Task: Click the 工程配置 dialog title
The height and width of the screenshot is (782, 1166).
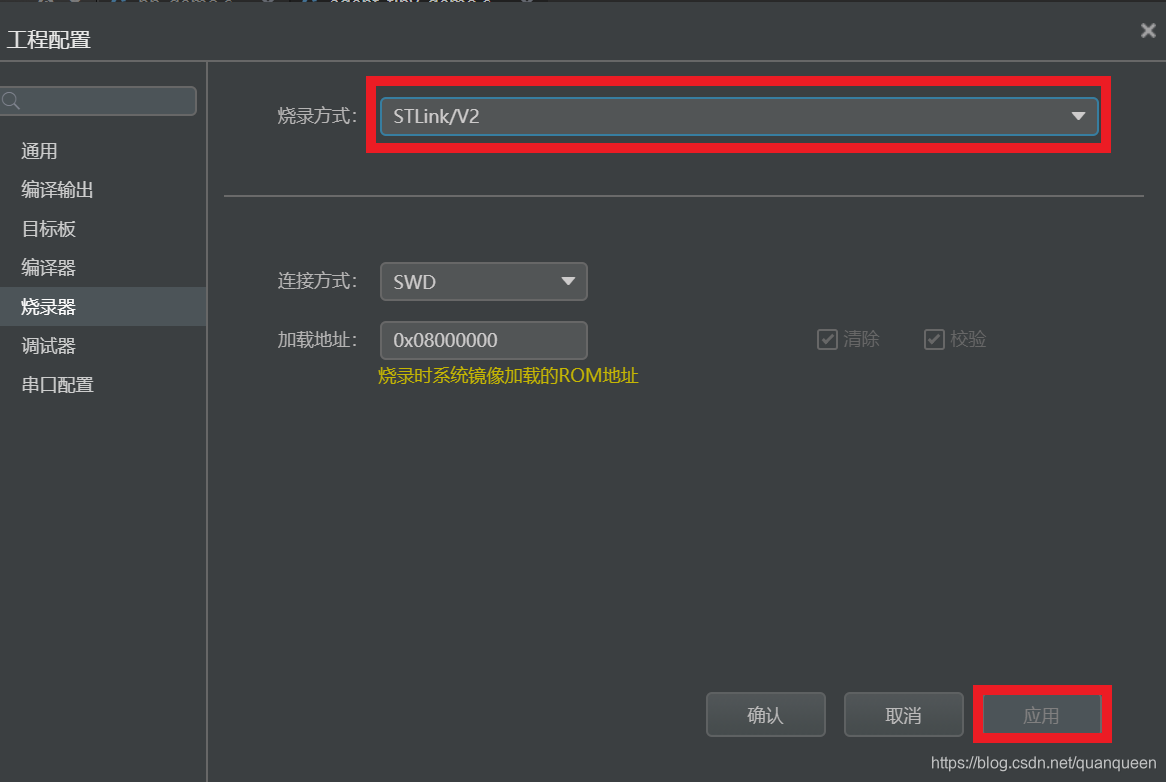Action: pos(48,39)
